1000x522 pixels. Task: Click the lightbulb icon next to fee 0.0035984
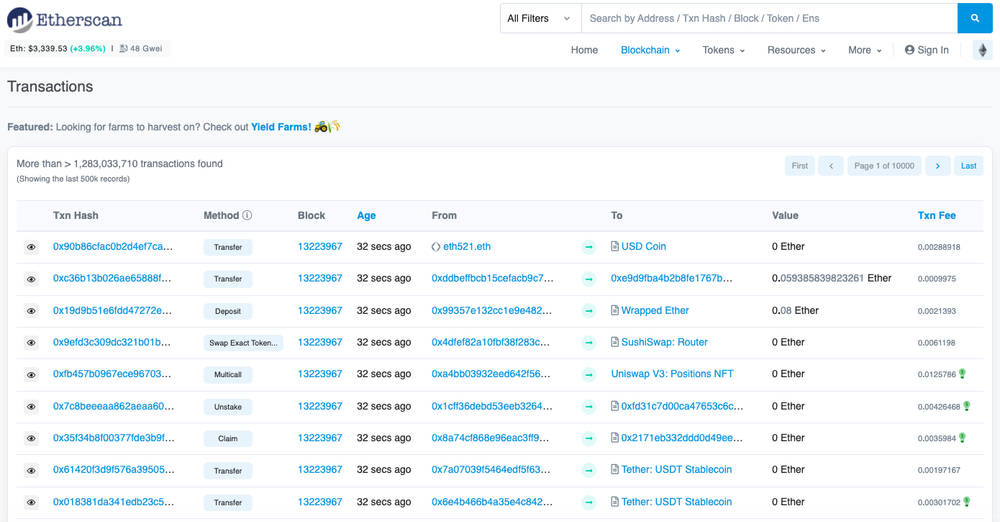coord(962,438)
